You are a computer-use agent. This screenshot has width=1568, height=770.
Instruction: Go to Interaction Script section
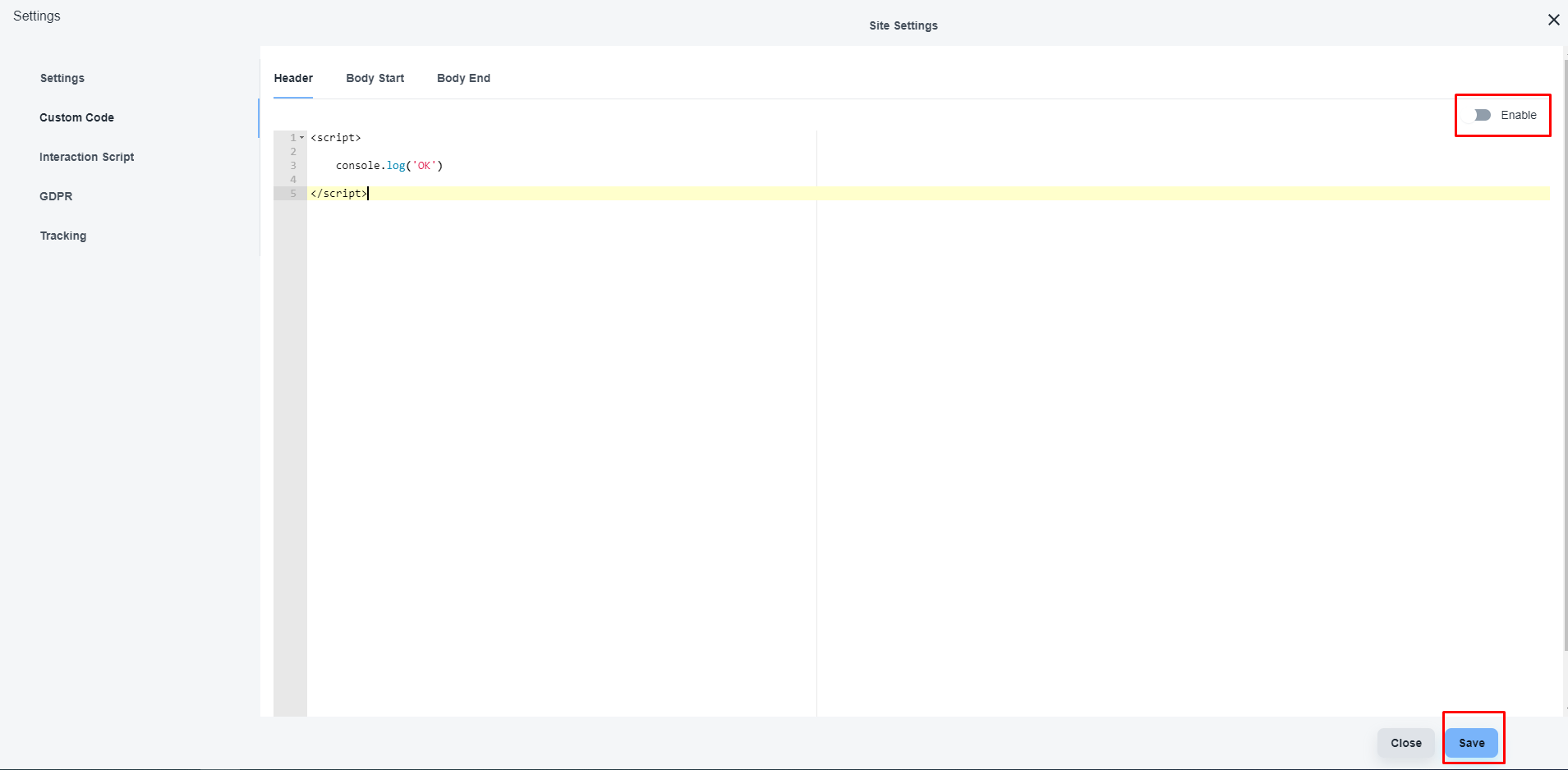[x=86, y=157]
